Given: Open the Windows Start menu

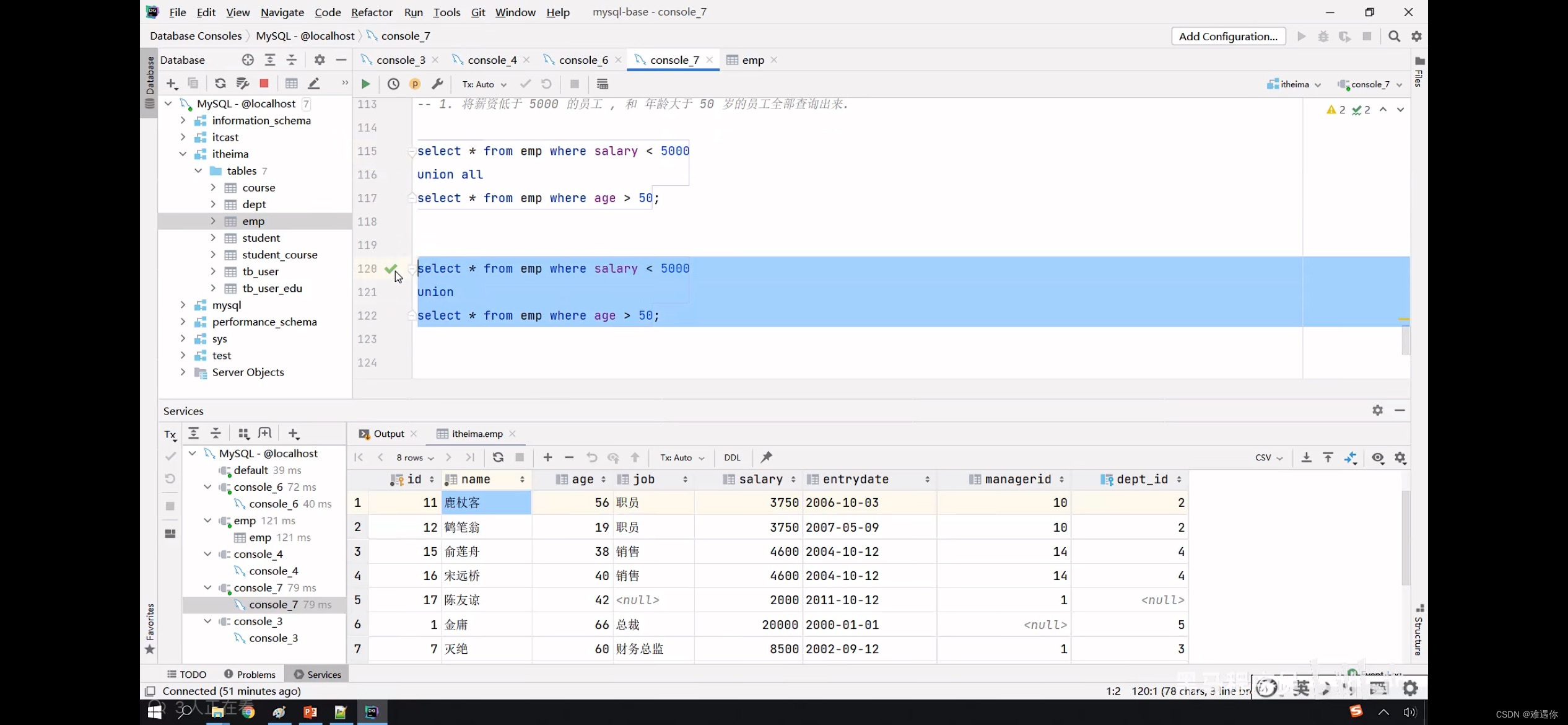Looking at the screenshot, I should click(155, 711).
